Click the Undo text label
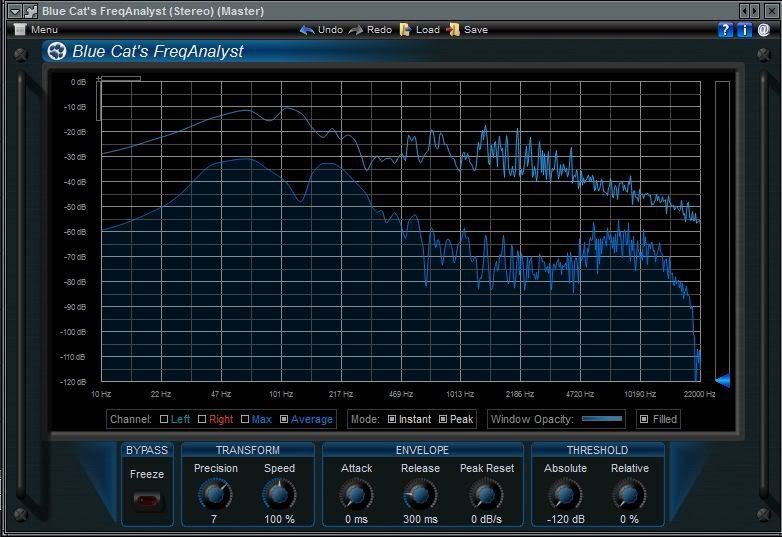Screen dimensions: 782x537 pos(330,30)
